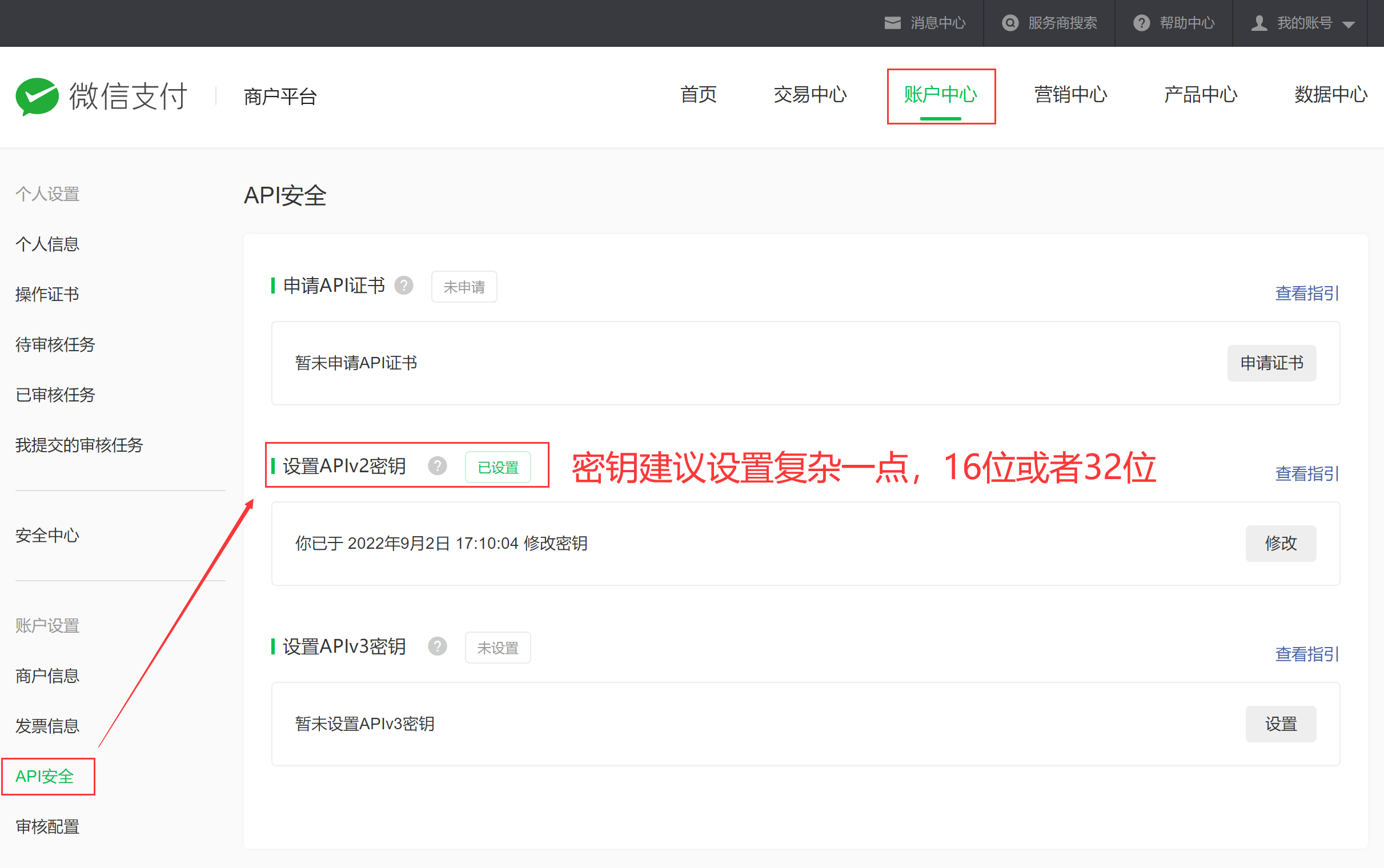Click the 设置 button for the APIv3 key

[1280, 724]
